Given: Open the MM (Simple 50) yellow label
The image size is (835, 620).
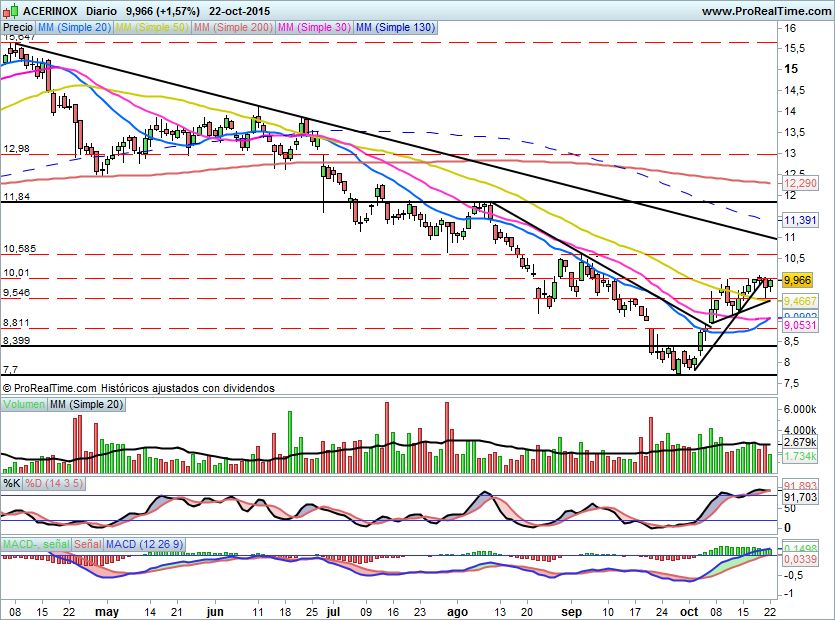Looking at the screenshot, I should pyautogui.click(x=152, y=28).
